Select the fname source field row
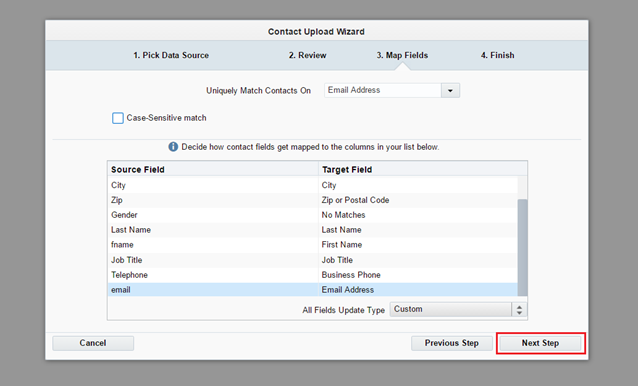The height and width of the screenshot is (386, 638). point(213,245)
